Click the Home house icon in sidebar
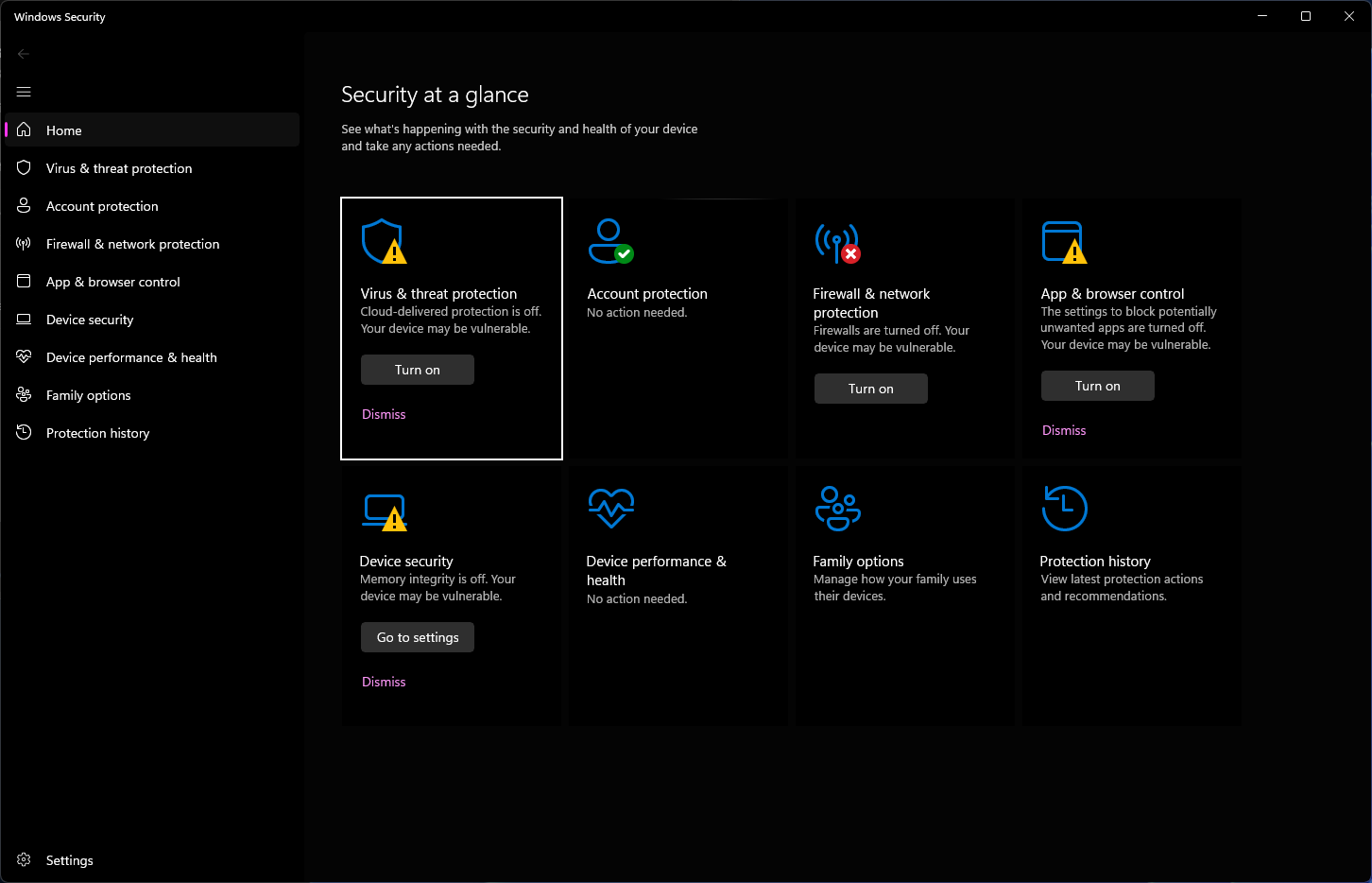 (x=24, y=130)
